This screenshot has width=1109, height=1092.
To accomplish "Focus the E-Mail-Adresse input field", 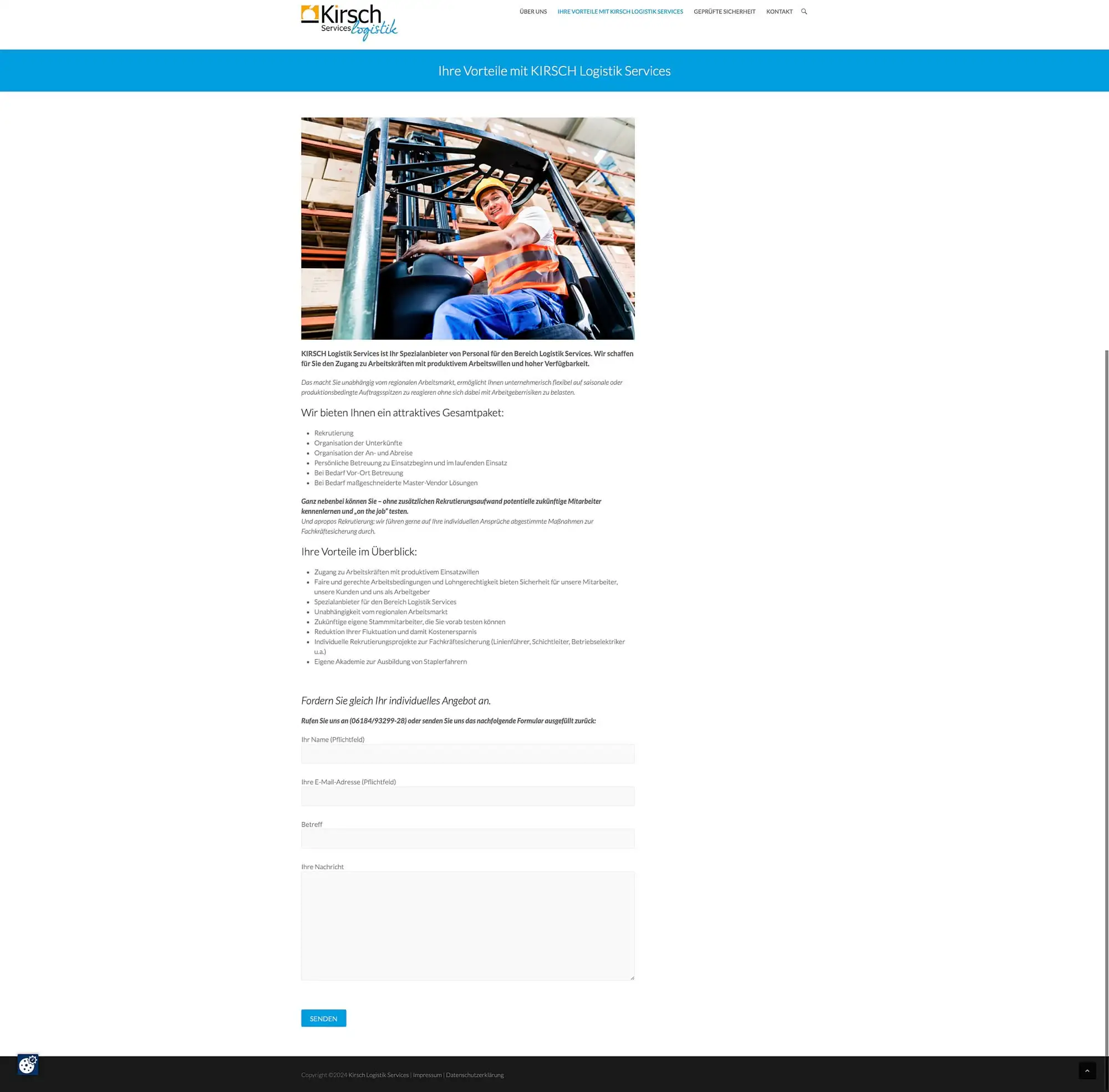I will (467, 796).
